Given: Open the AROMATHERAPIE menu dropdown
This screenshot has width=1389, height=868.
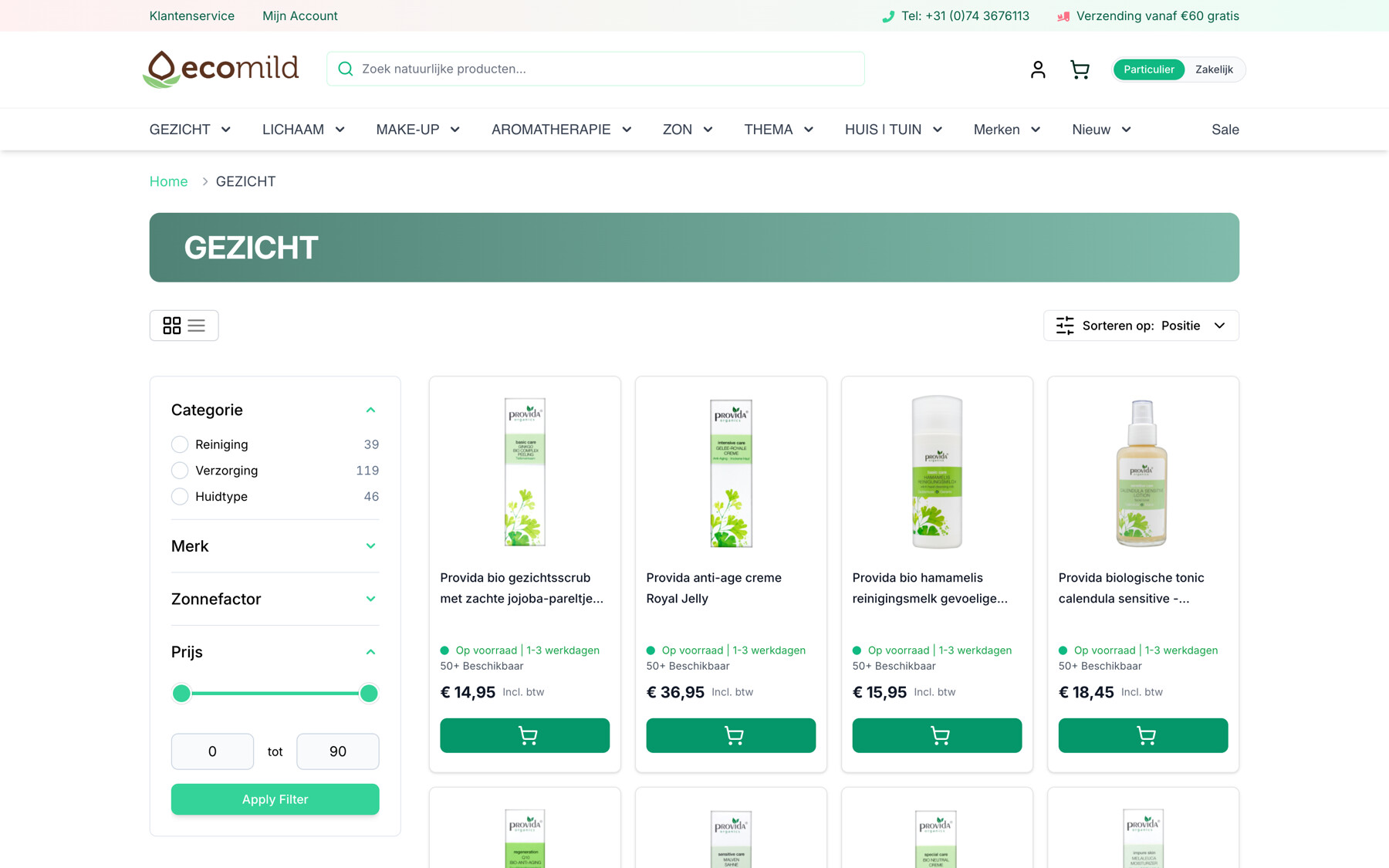Looking at the screenshot, I should click(561, 130).
